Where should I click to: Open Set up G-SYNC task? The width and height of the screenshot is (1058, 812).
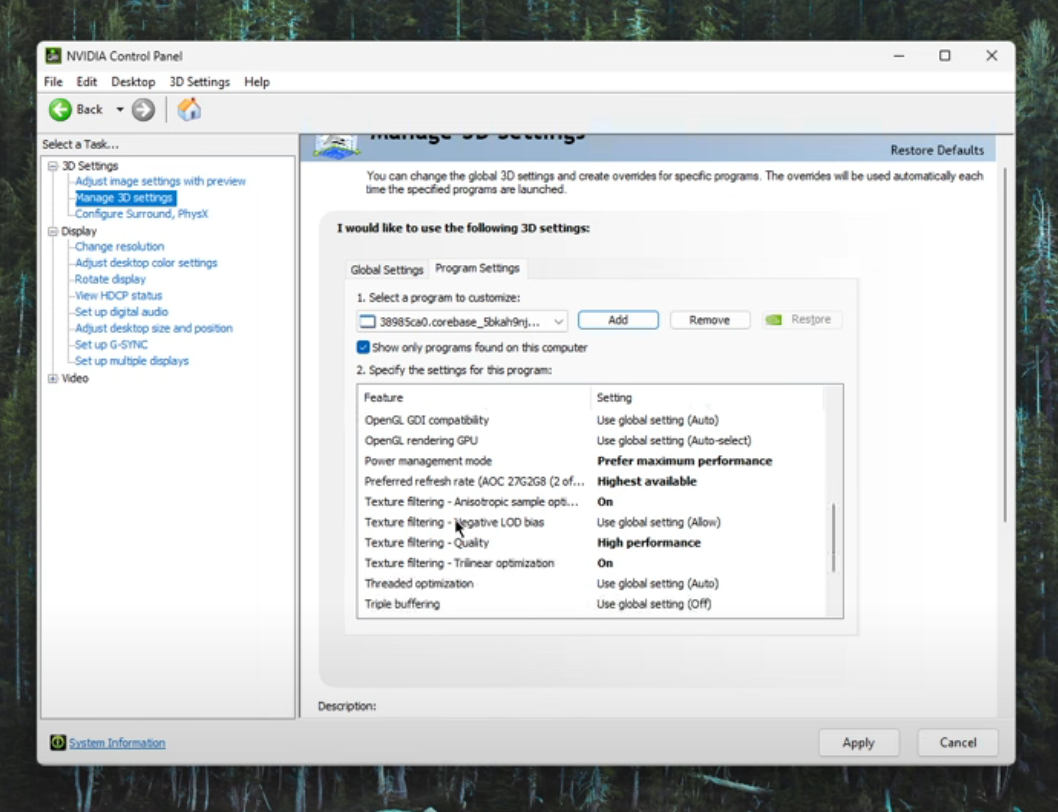(111, 344)
